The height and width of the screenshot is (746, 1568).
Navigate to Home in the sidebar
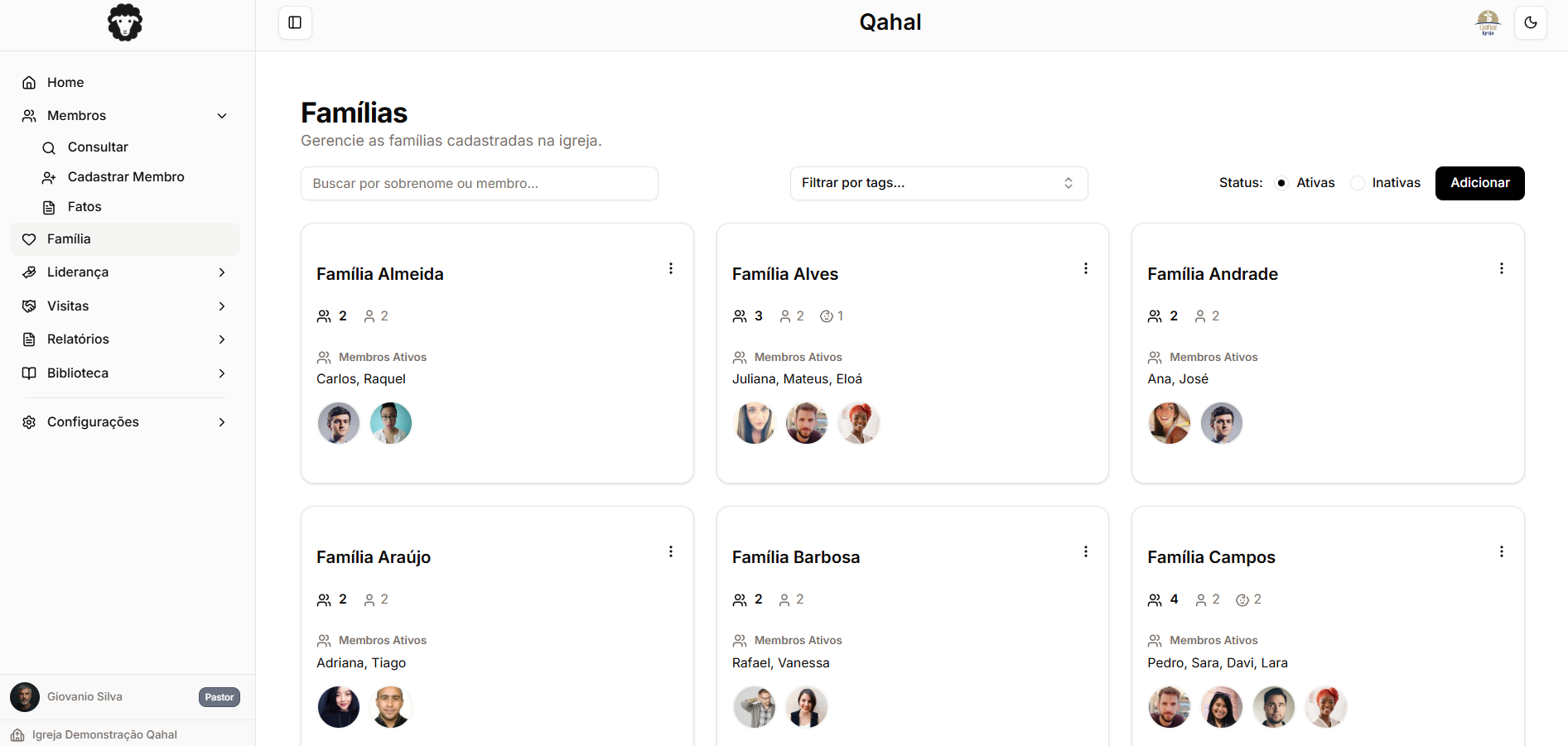pos(65,82)
